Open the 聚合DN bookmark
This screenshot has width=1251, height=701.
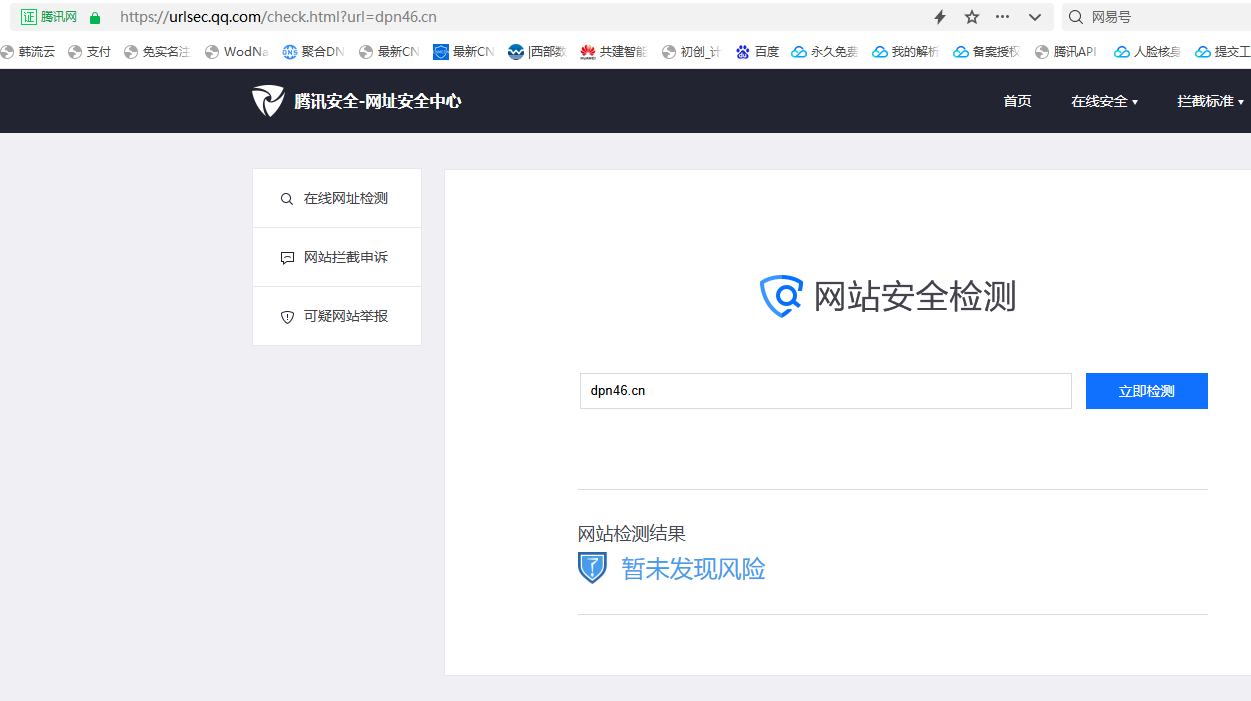coord(313,52)
